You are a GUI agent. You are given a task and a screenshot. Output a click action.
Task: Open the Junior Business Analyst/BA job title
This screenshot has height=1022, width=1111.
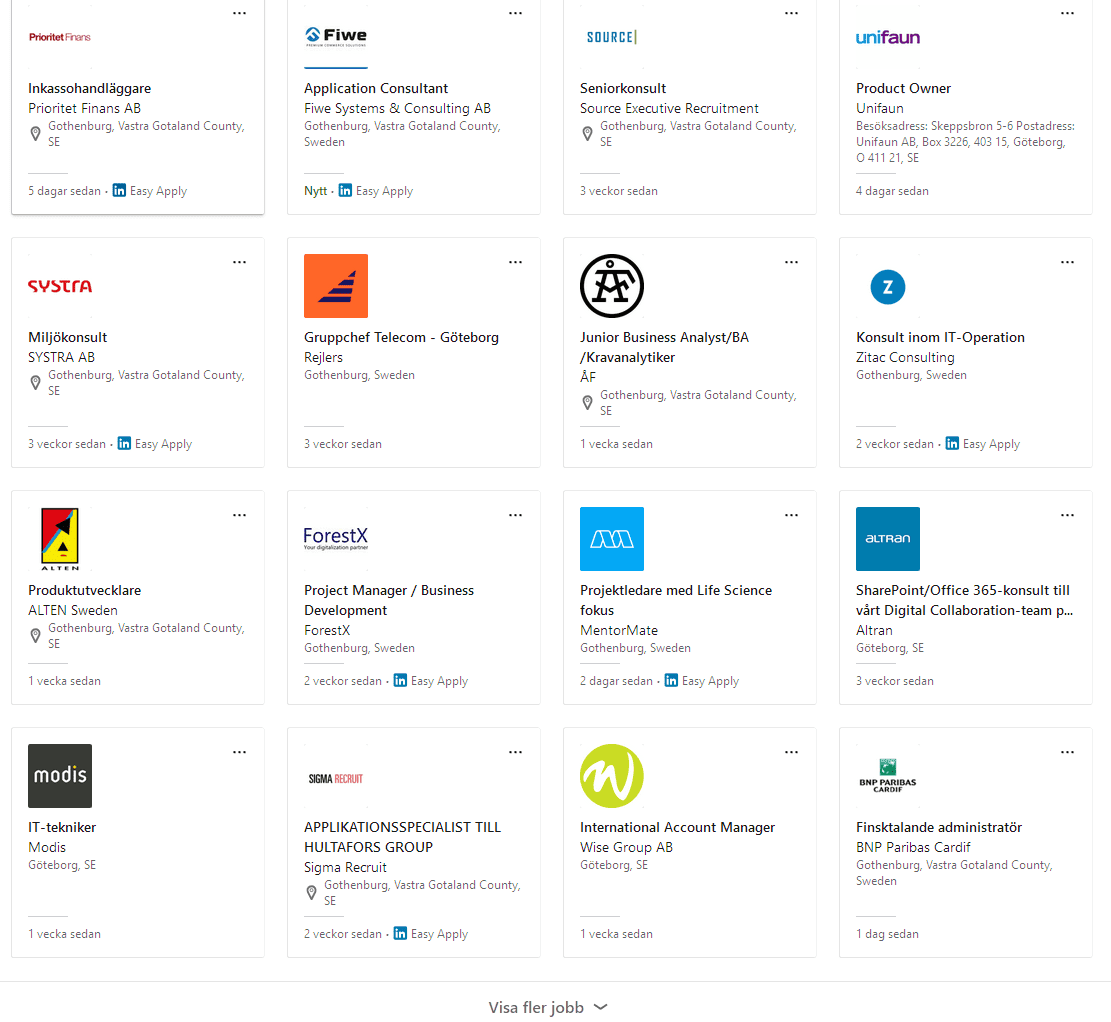664,347
